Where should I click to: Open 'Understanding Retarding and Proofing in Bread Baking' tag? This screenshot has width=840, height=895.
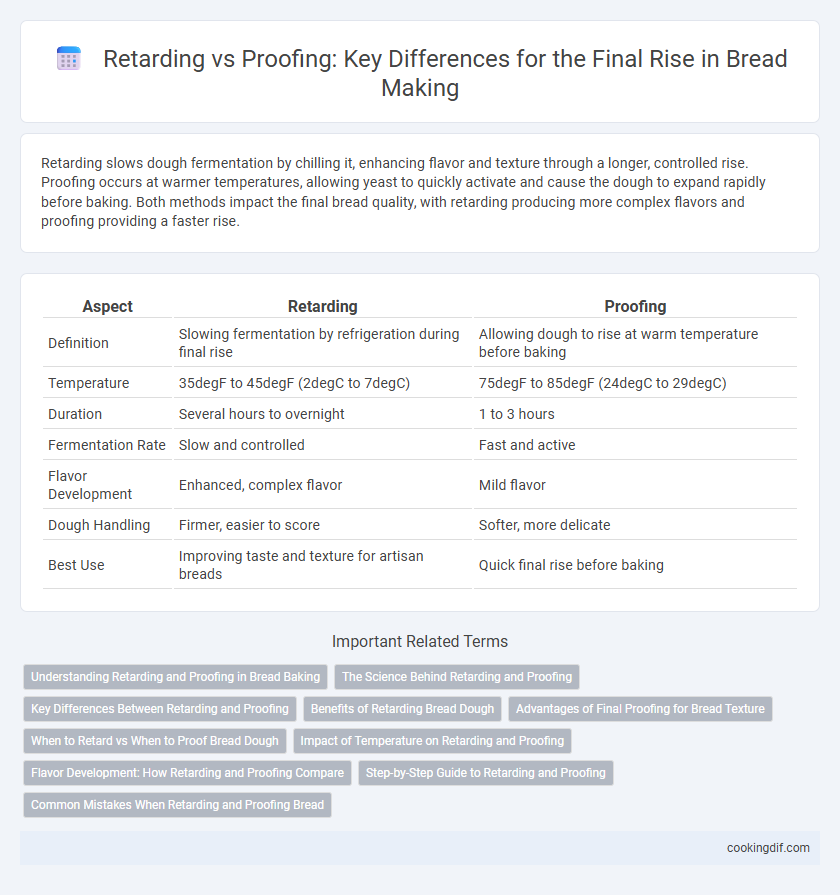[x=175, y=677]
